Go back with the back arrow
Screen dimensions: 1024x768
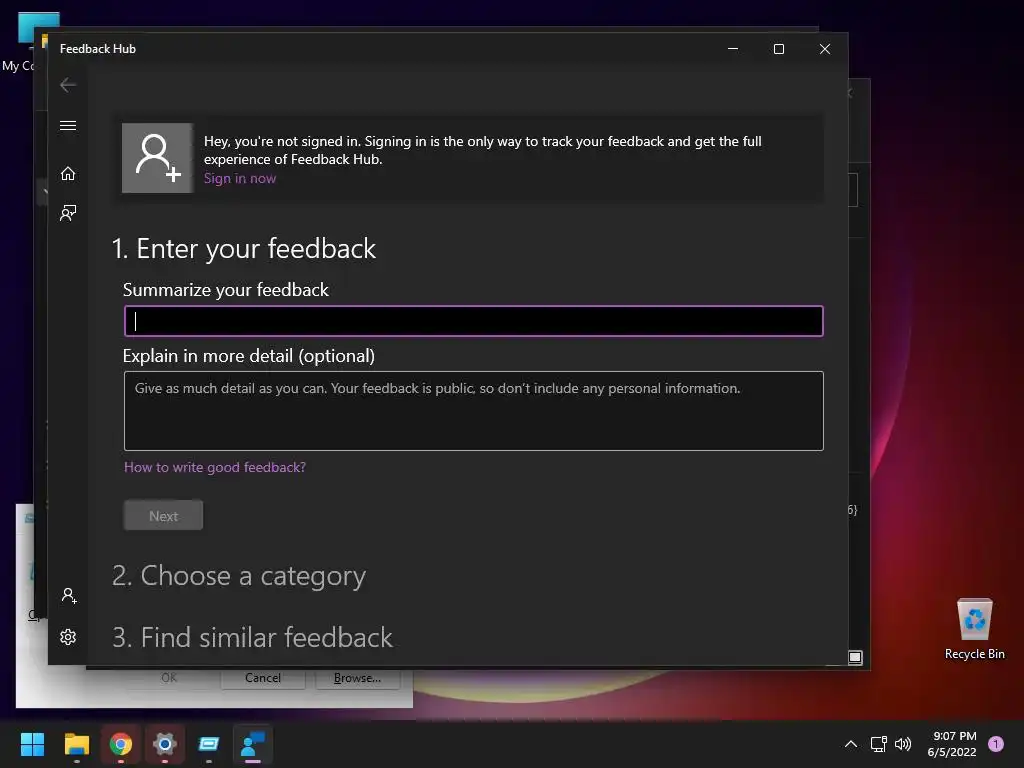[x=68, y=85]
